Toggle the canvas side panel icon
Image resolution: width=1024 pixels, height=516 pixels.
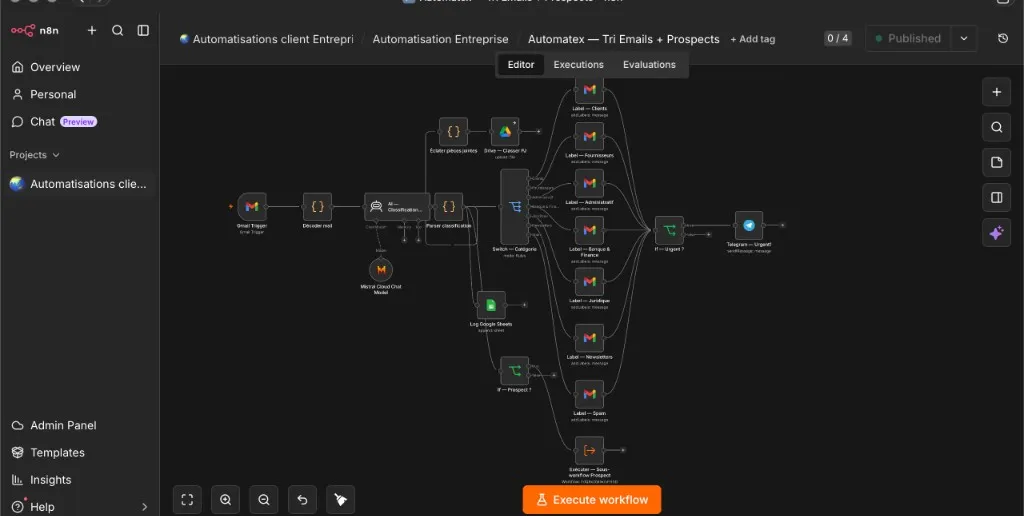[x=997, y=197]
